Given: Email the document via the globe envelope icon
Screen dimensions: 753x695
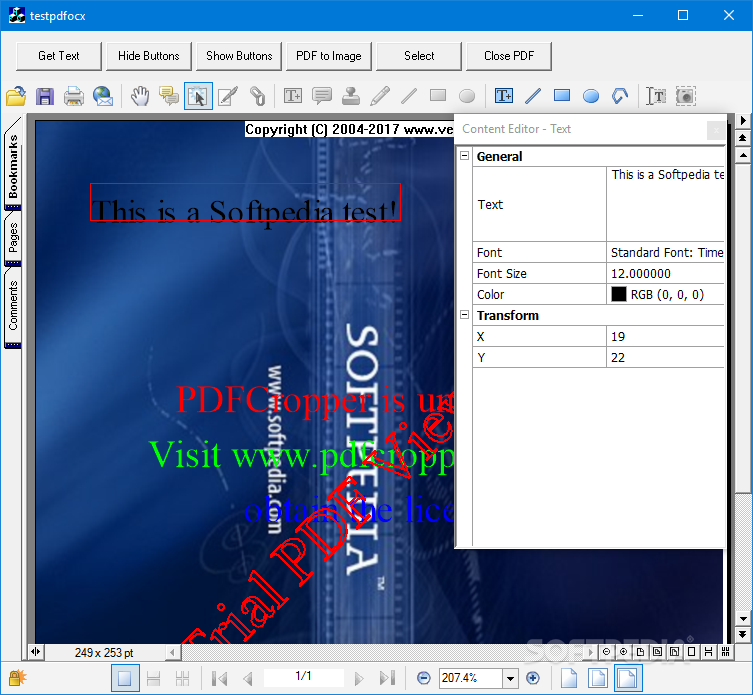Looking at the screenshot, I should coord(103,96).
